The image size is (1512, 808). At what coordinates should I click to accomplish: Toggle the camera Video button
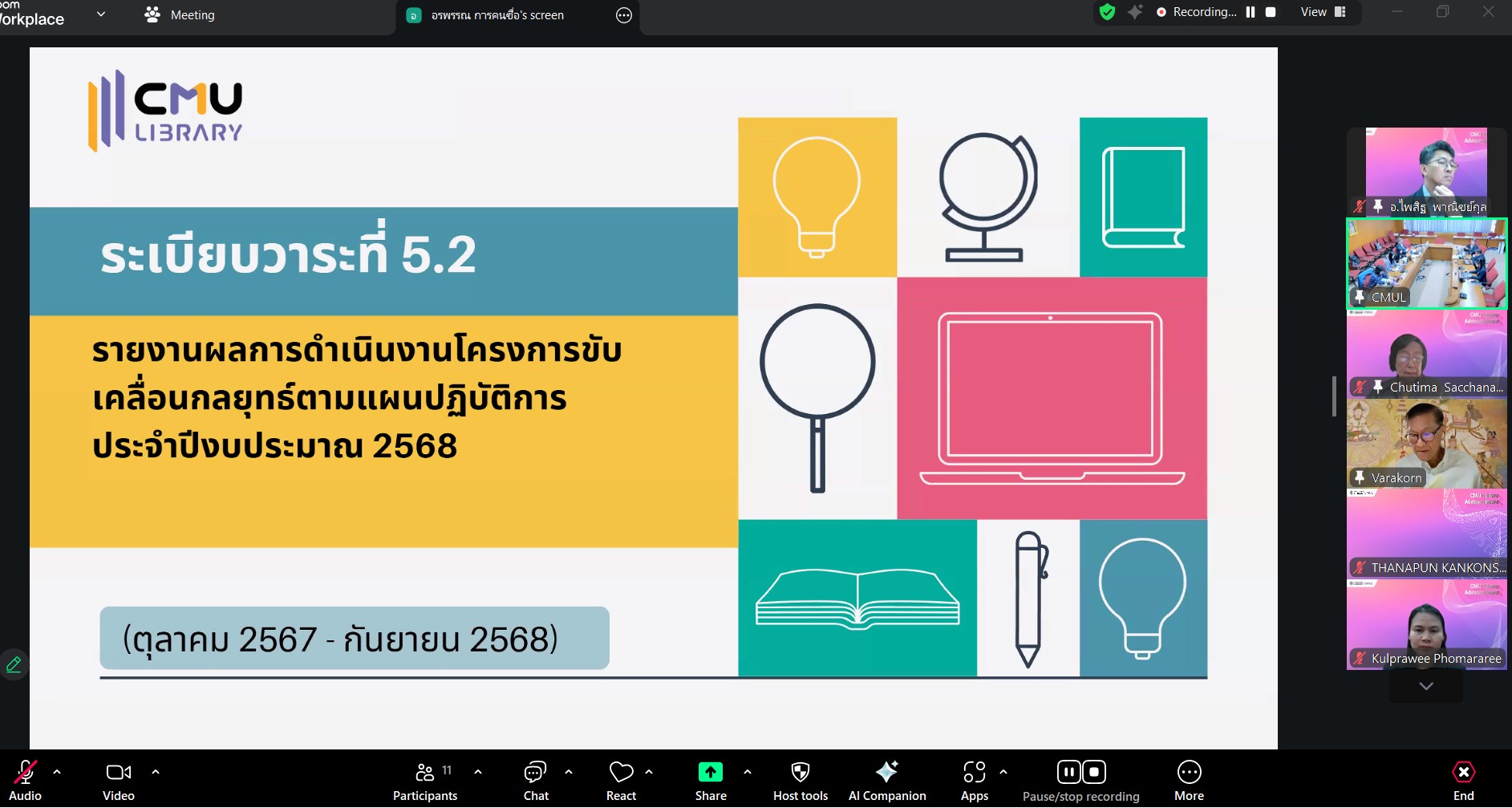coord(118,780)
